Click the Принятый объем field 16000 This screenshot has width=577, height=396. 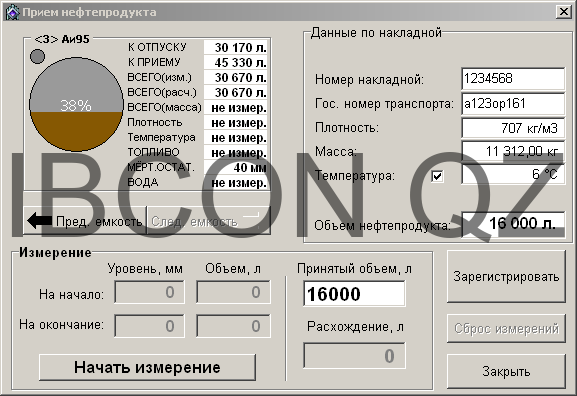[354, 293]
